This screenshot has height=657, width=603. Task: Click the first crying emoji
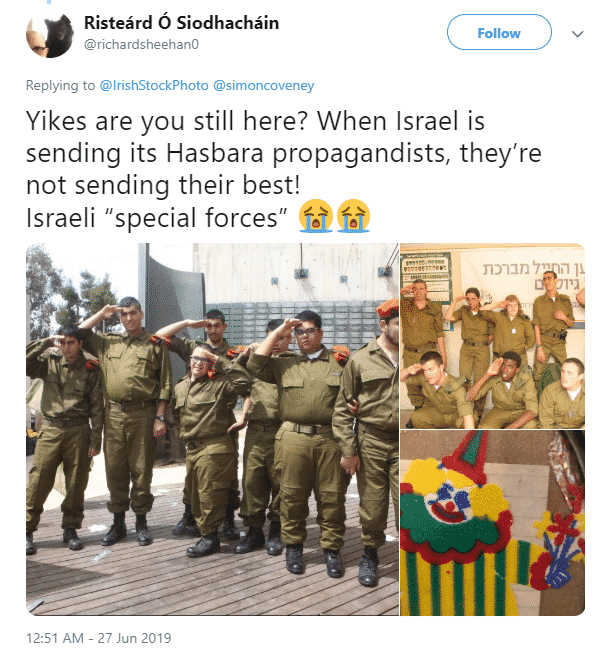(316, 216)
